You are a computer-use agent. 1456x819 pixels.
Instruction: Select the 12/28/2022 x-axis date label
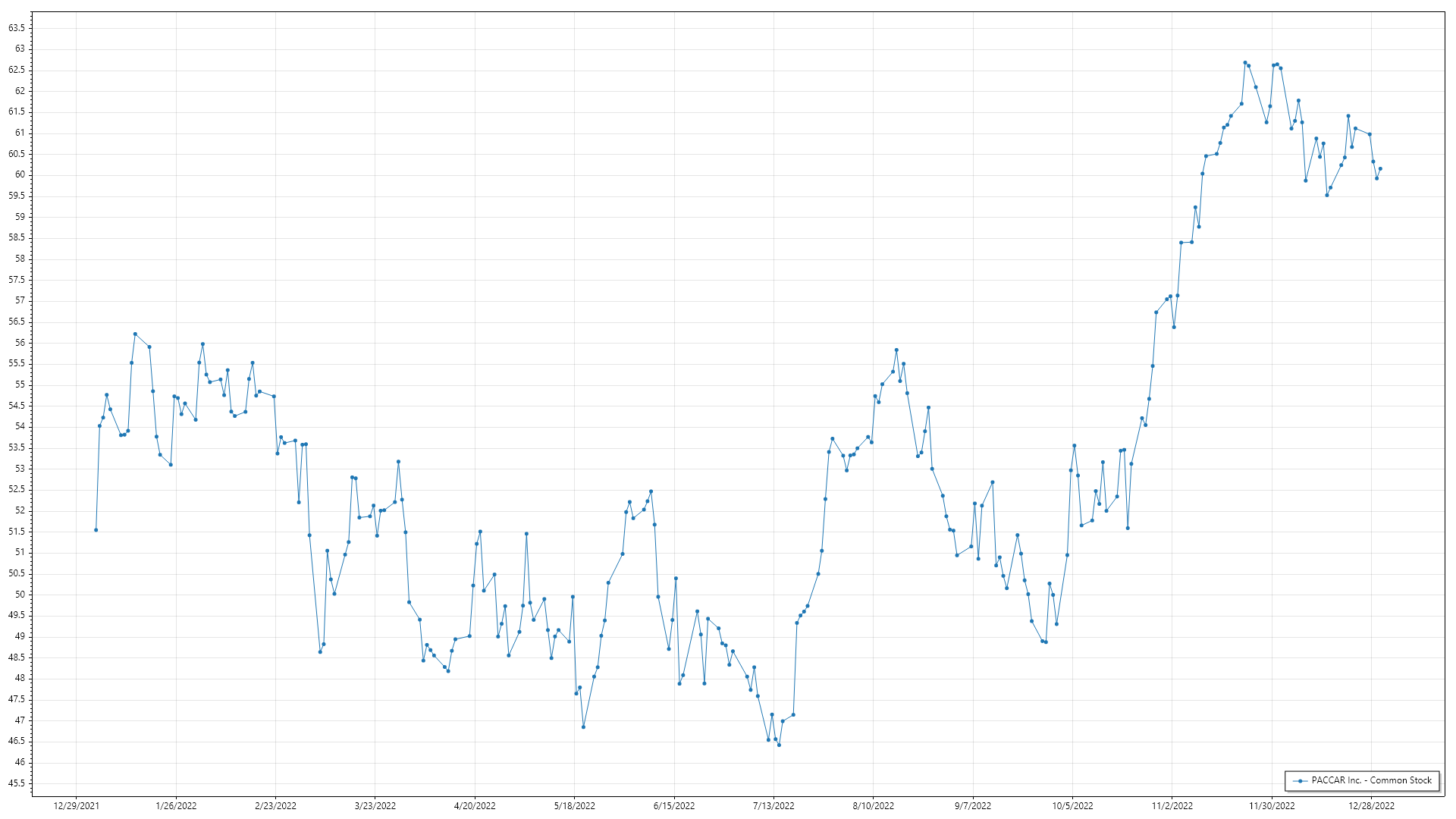point(1371,806)
